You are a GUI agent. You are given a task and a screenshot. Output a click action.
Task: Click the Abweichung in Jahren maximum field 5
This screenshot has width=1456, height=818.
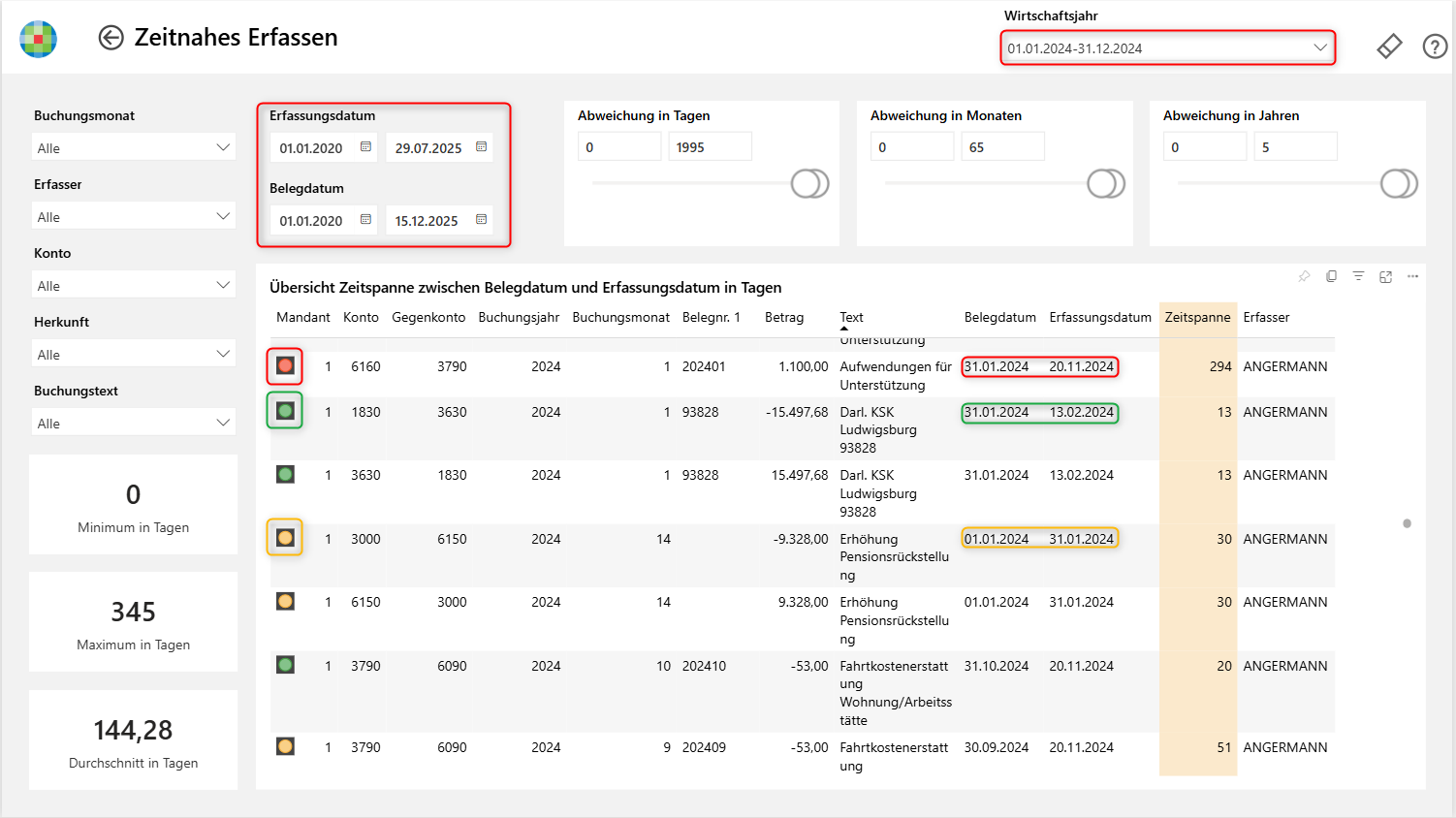tap(1296, 146)
